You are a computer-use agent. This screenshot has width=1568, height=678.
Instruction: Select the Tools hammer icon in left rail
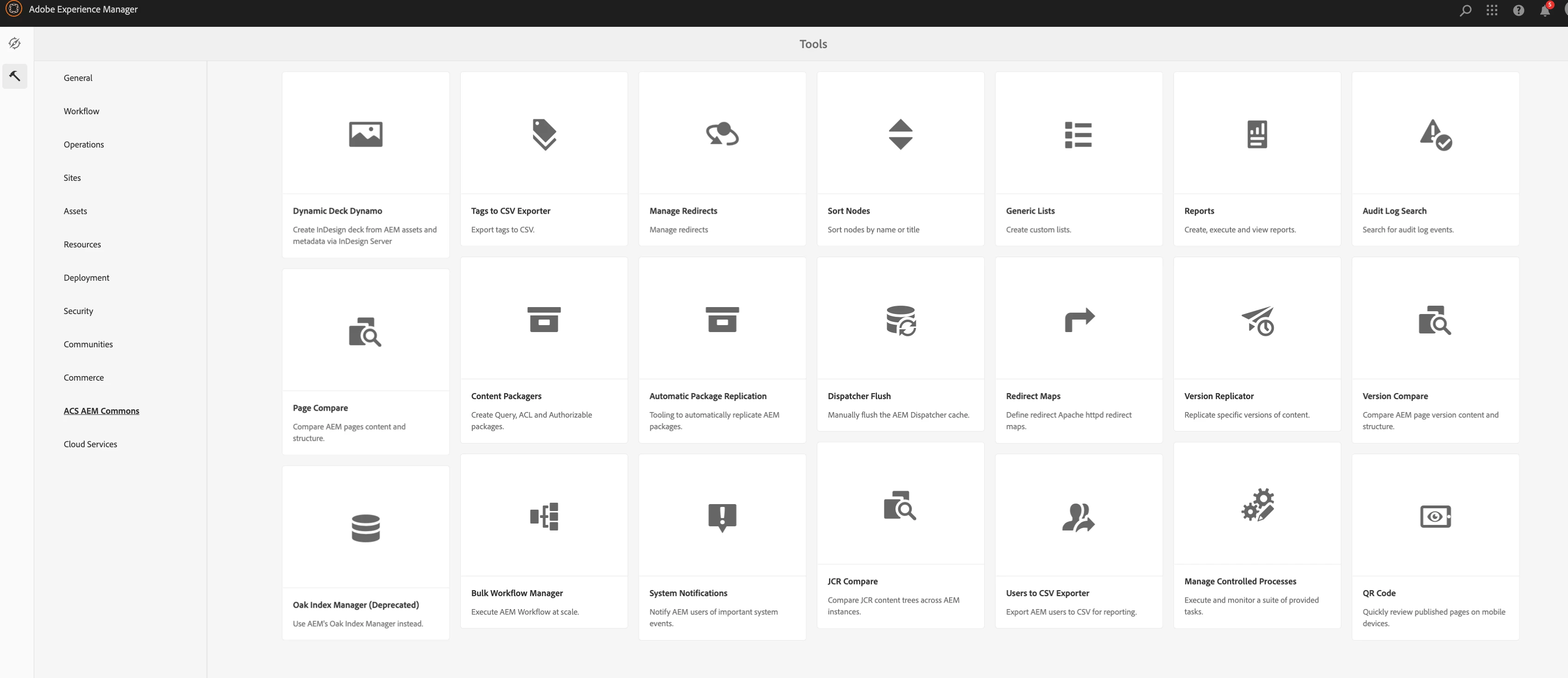tap(15, 76)
